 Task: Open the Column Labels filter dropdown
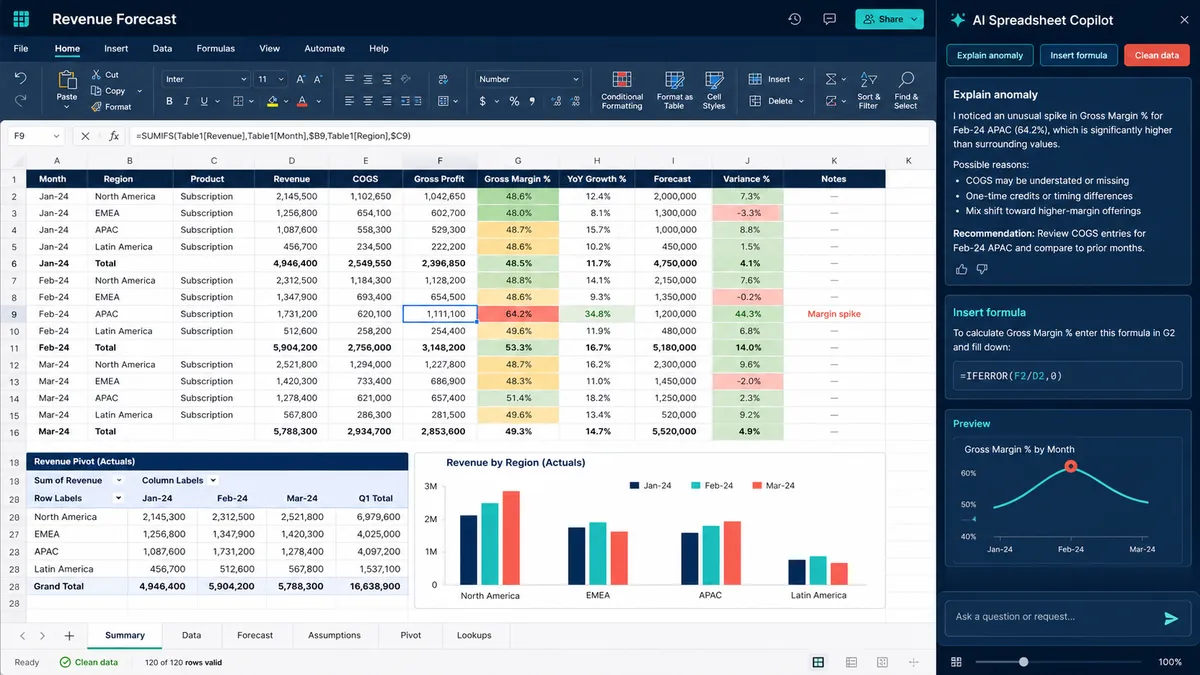coord(212,480)
